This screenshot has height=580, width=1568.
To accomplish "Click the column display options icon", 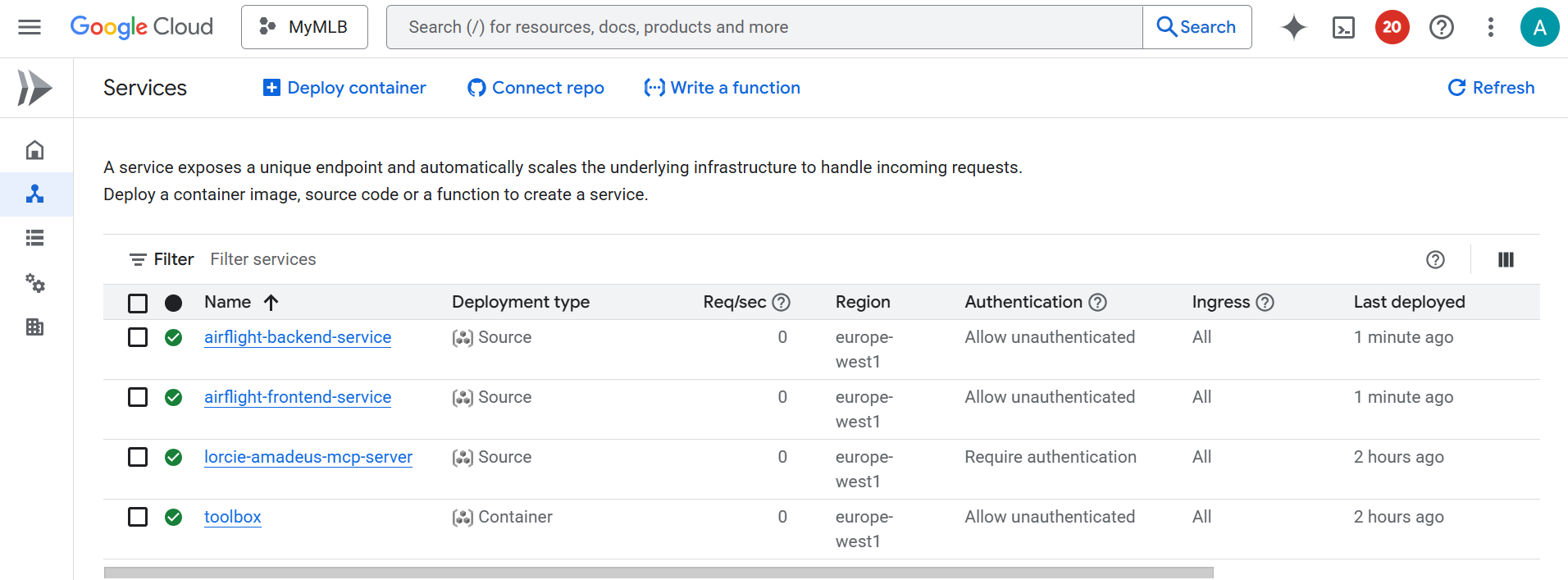I will coord(1506,260).
